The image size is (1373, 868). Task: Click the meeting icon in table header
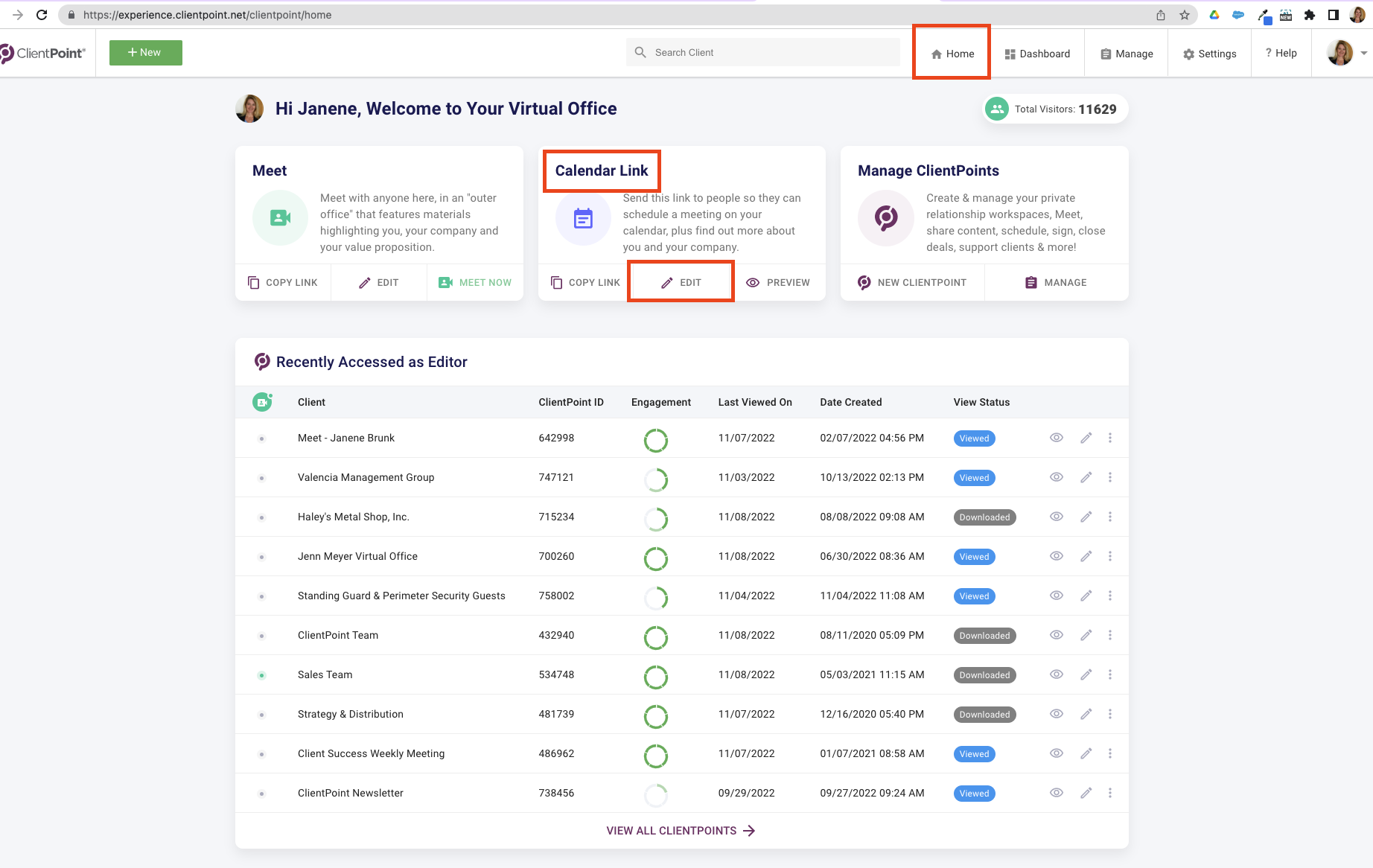262,402
